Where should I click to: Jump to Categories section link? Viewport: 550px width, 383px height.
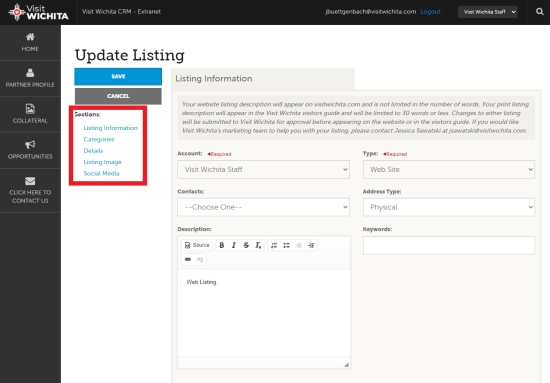pos(99,139)
